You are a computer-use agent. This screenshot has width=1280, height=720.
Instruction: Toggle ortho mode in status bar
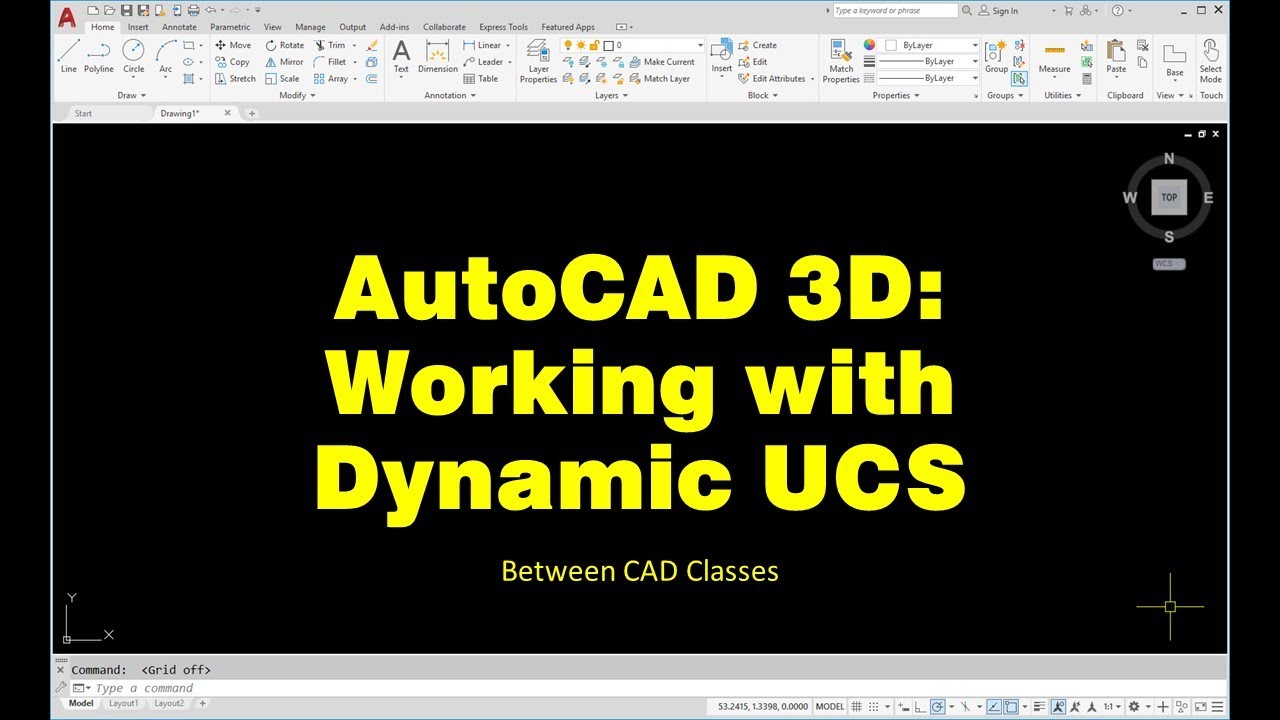point(921,705)
